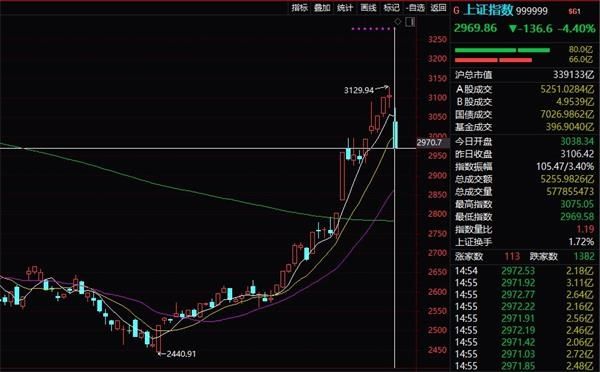Image resolution: width=600 pixels, height=372 pixels.
Task: Open the 标记 mark option
Action: pos(391,8)
